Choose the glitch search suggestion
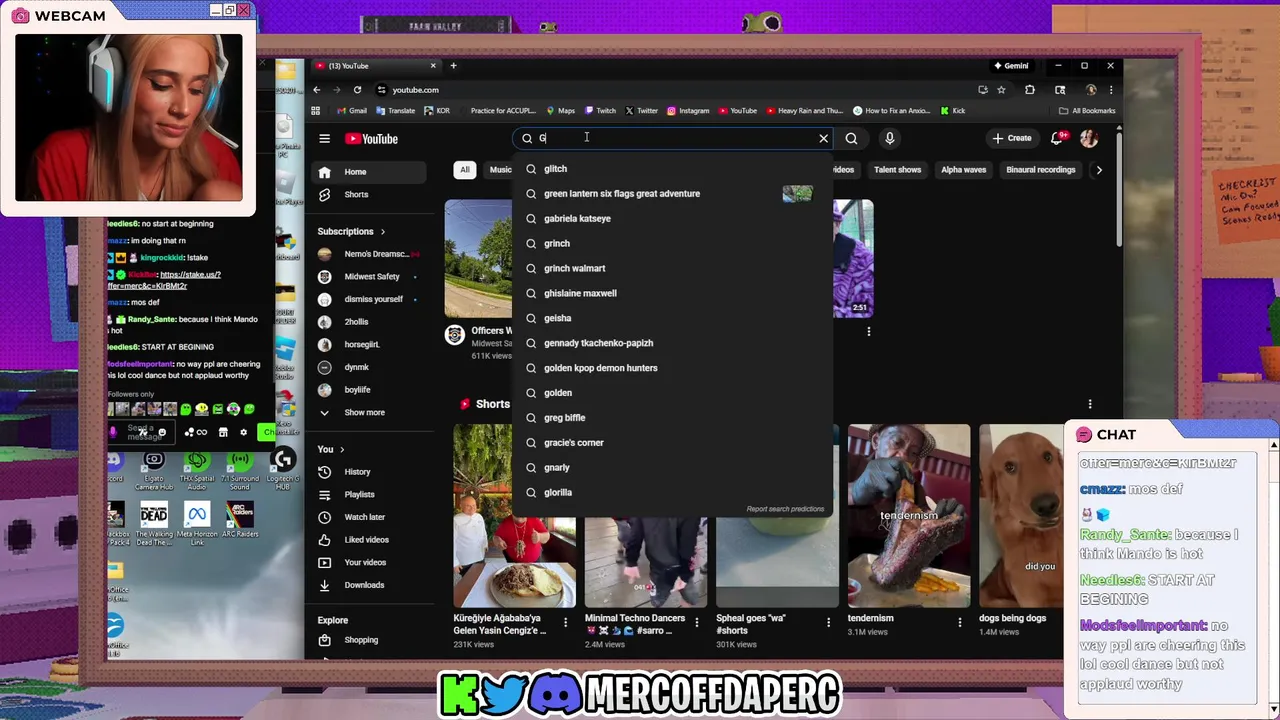The width and height of the screenshot is (1280, 720). click(672, 169)
